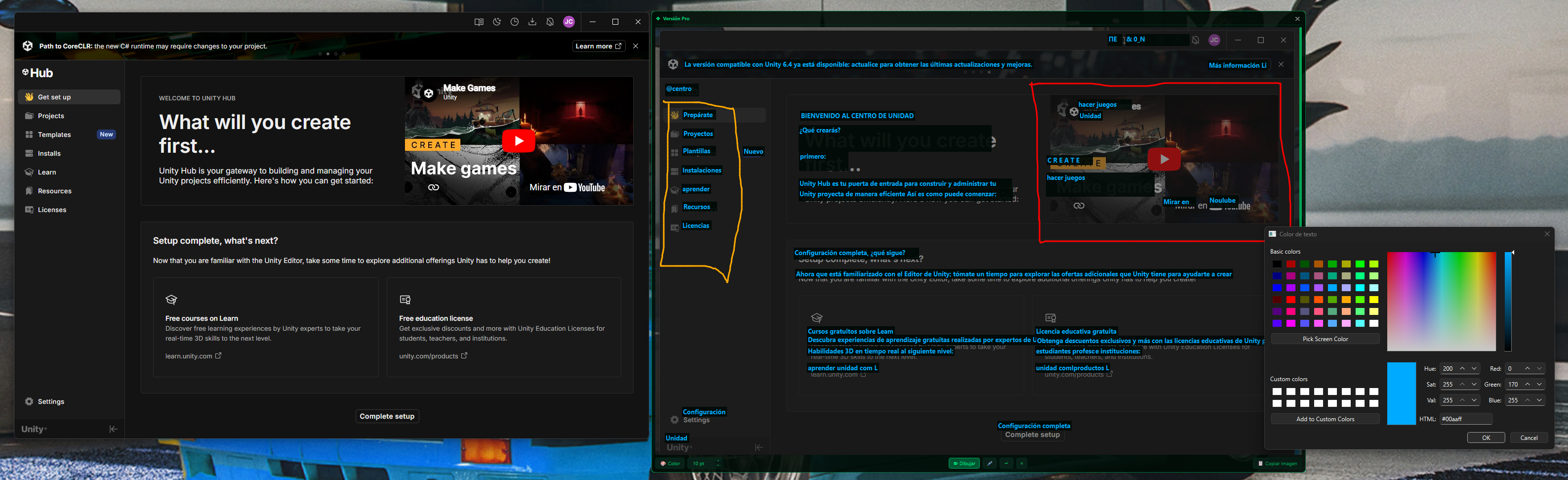Select the pure yellow basic color swatch

[x=1374, y=300]
